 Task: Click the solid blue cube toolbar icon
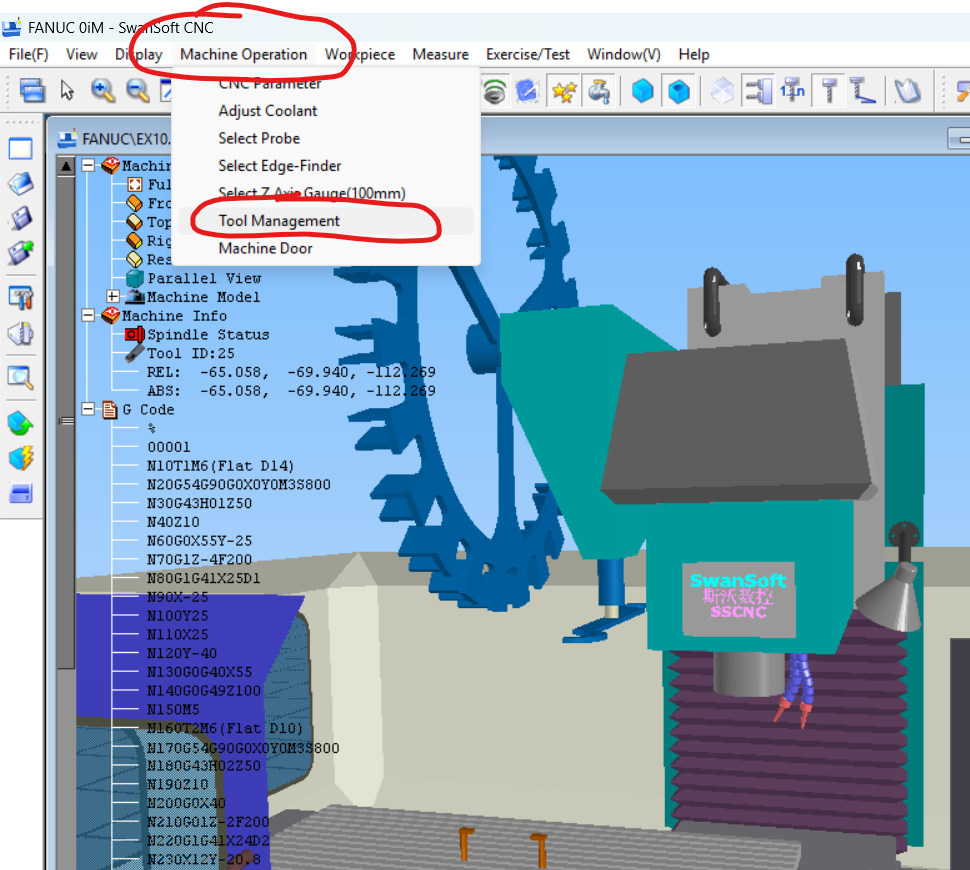642,91
